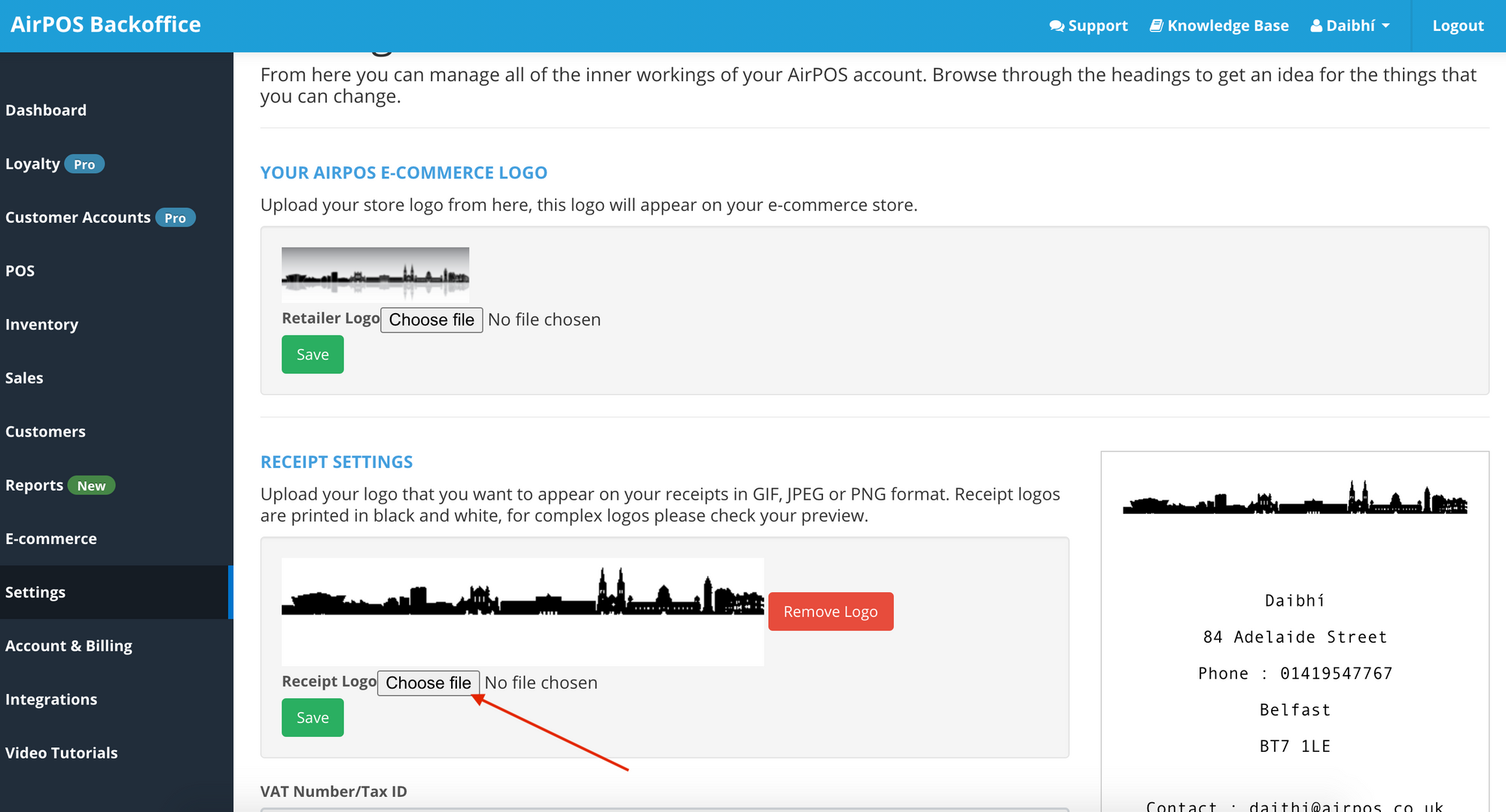Click the Pro badge beside Loyalty
Viewport: 1506px width, 812px height.
[x=84, y=164]
